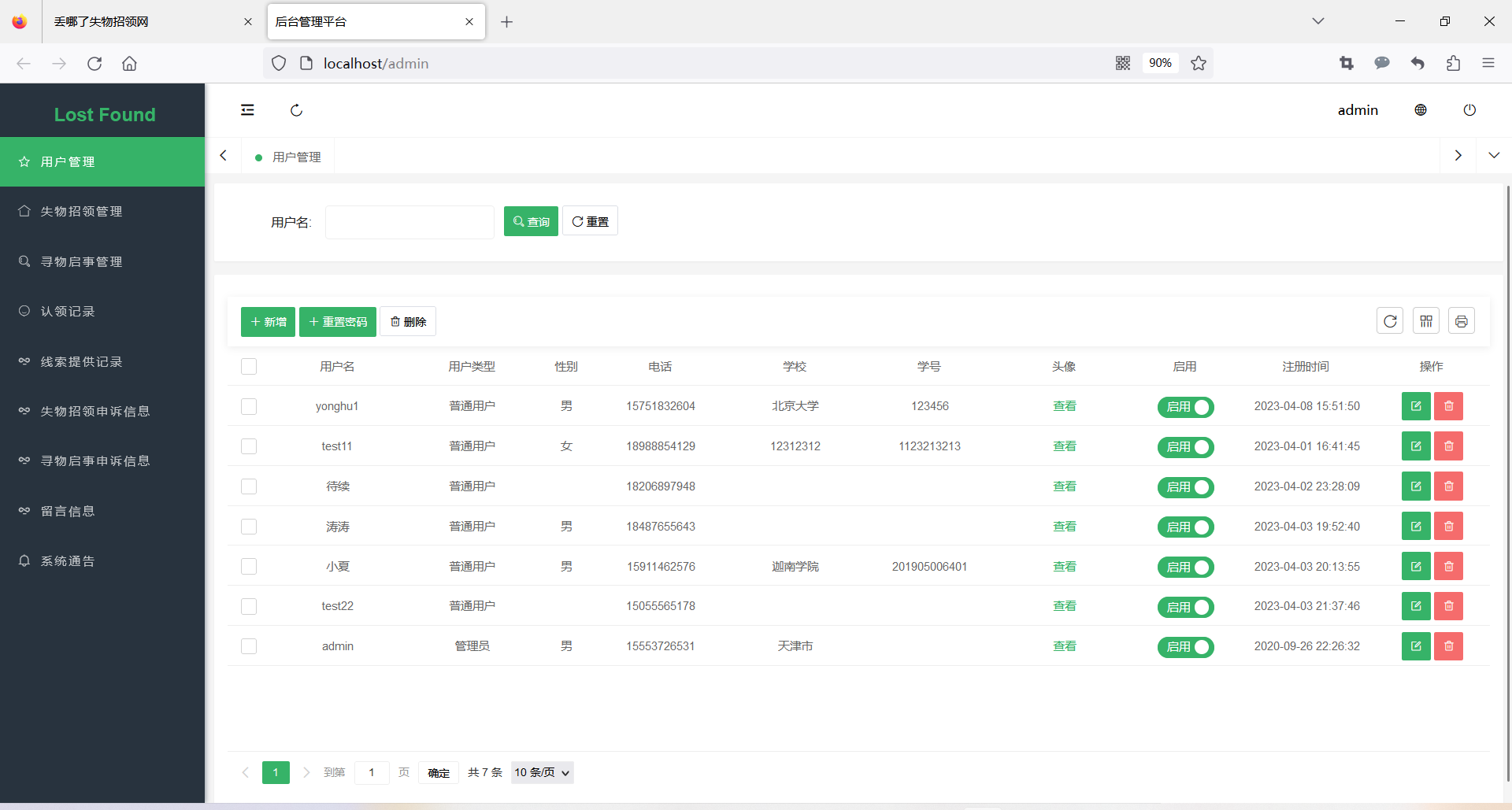Collapse the sidebar with the menu-fold icon
This screenshot has height=810, width=1512.
coord(247,110)
